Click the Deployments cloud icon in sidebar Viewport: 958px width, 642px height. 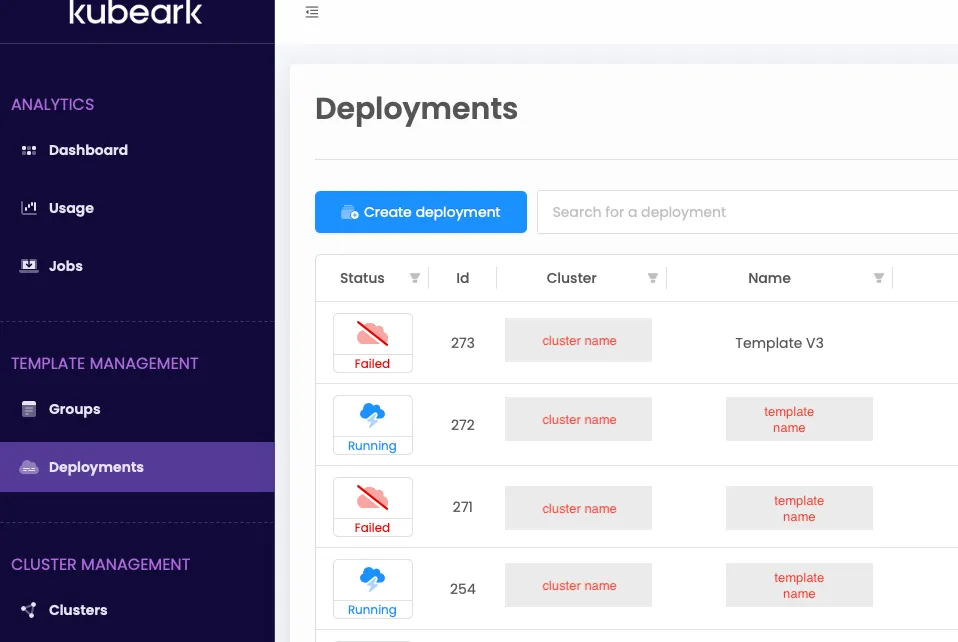(x=29, y=467)
